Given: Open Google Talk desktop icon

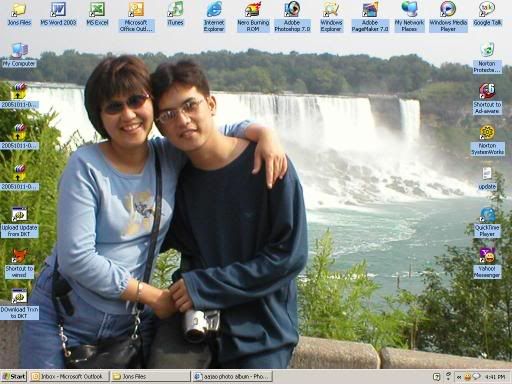Looking at the screenshot, I should point(487,14).
